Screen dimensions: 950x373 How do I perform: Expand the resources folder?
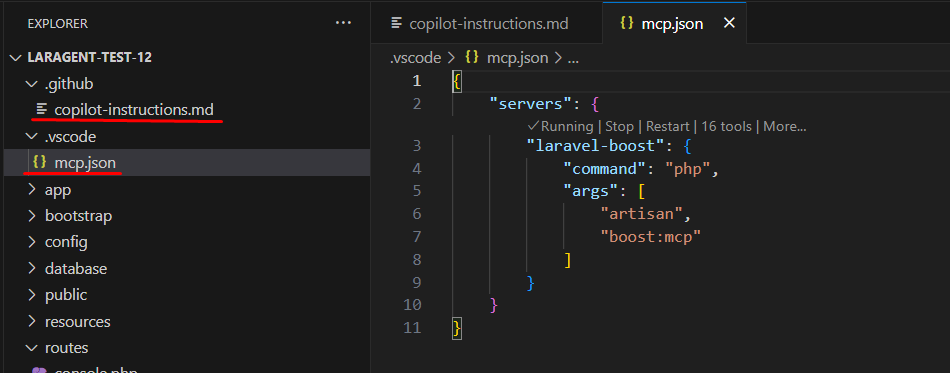tap(32, 322)
